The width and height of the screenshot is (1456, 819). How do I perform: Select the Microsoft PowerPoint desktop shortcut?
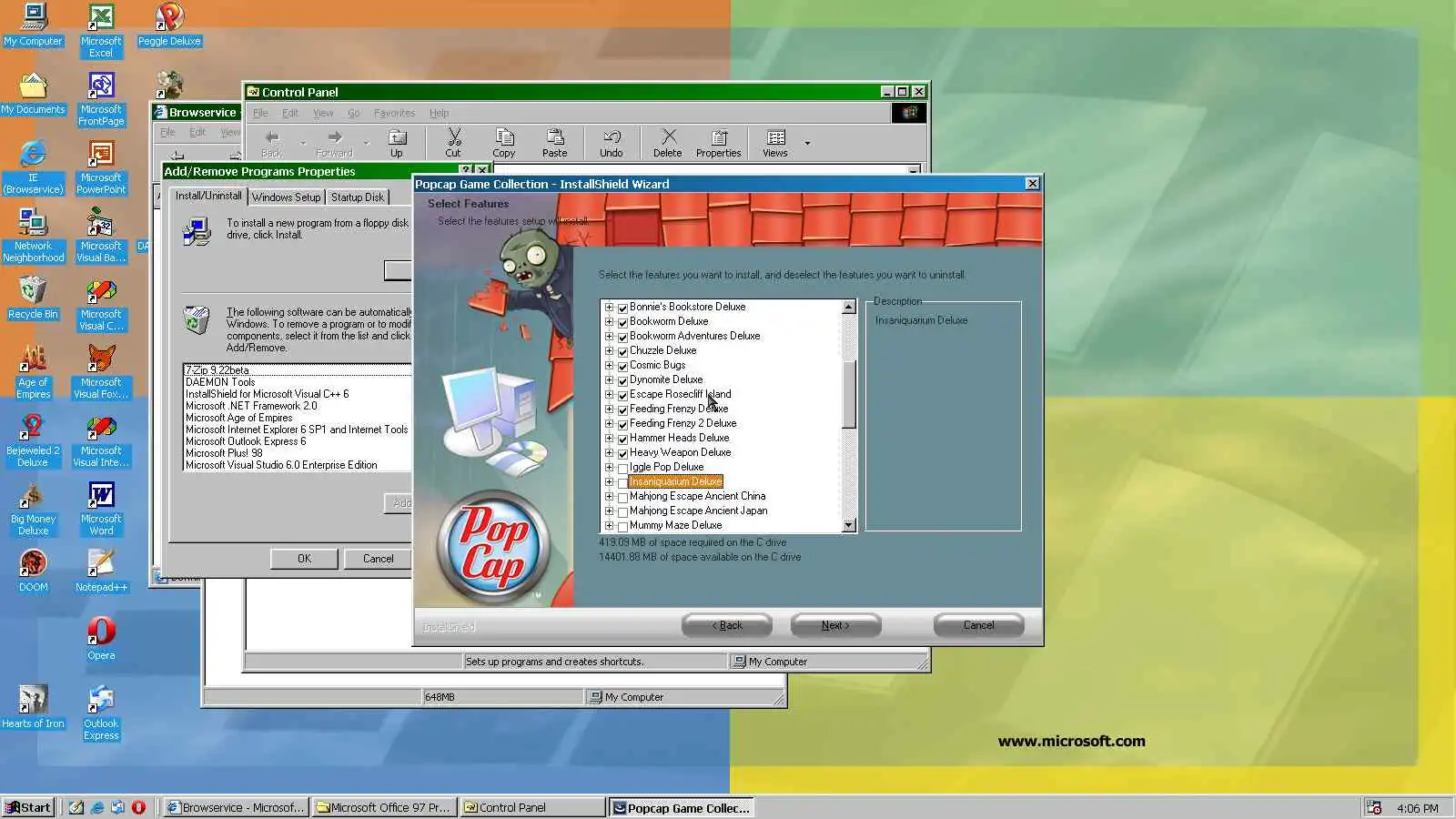[x=101, y=167]
